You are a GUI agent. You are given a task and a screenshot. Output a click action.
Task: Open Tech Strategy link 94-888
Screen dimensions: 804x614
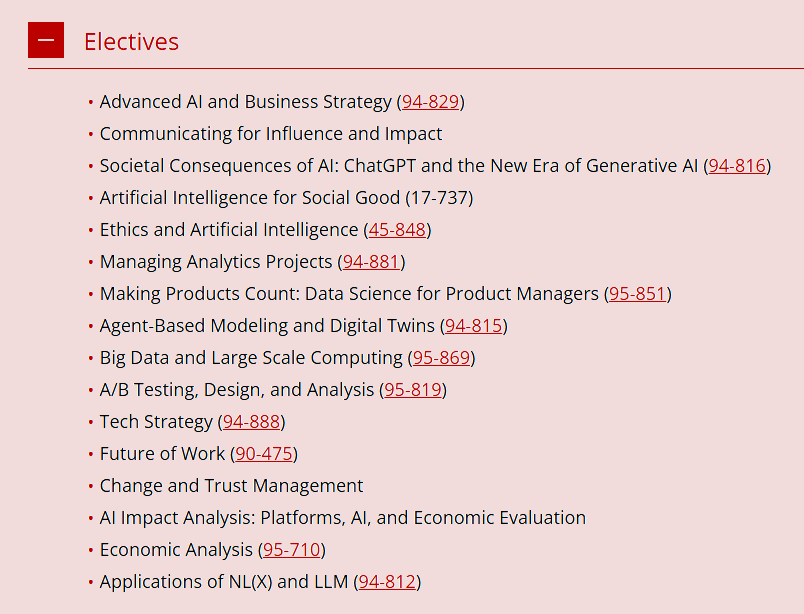pos(251,422)
